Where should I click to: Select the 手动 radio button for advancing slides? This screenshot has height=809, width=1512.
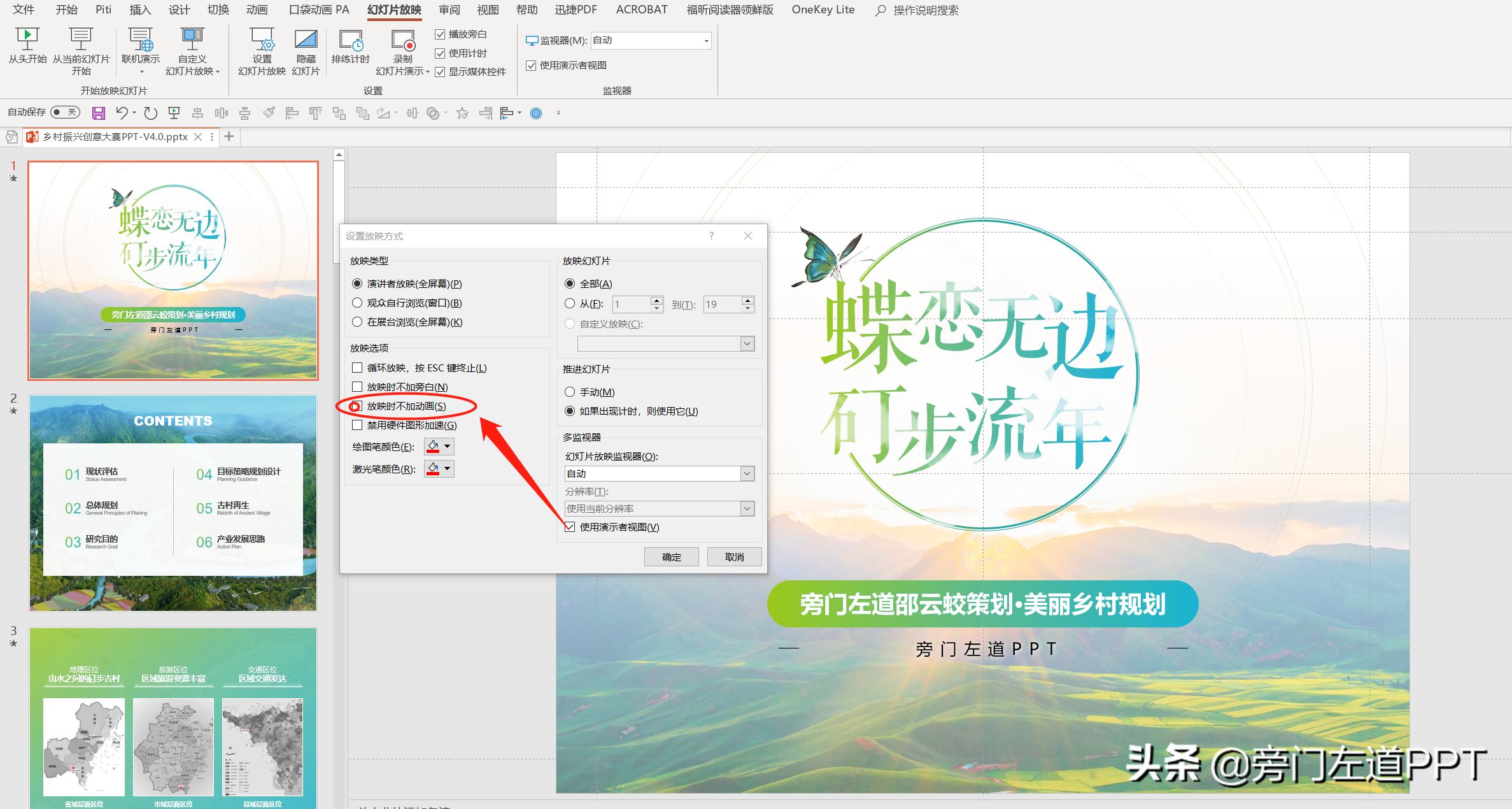tap(570, 392)
